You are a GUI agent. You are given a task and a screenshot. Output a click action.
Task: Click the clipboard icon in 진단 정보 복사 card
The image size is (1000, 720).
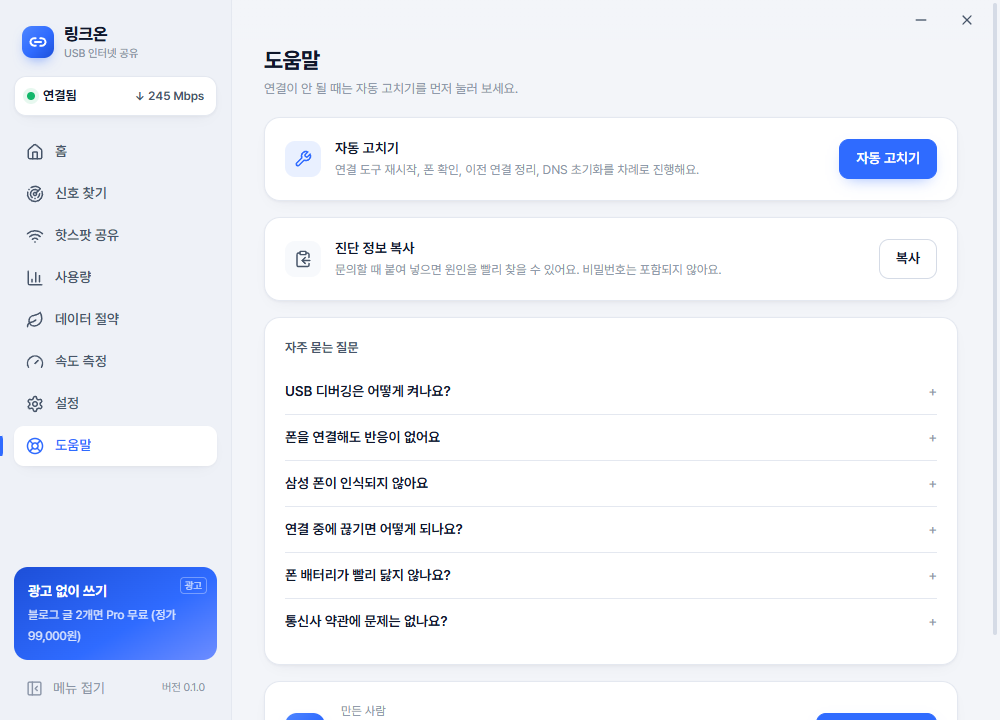[303, 259]
